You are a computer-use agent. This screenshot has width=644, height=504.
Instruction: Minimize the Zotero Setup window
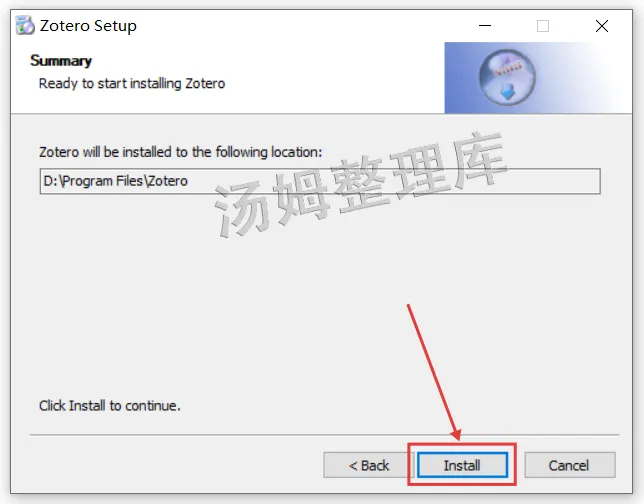485,26
